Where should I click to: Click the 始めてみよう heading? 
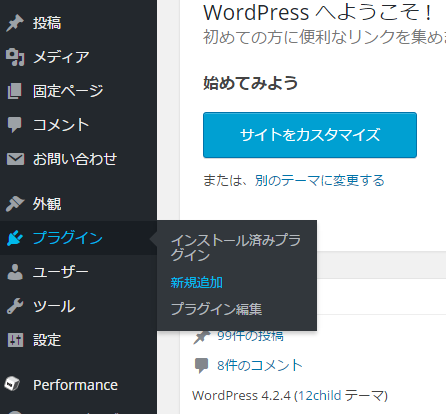point(250,83)
